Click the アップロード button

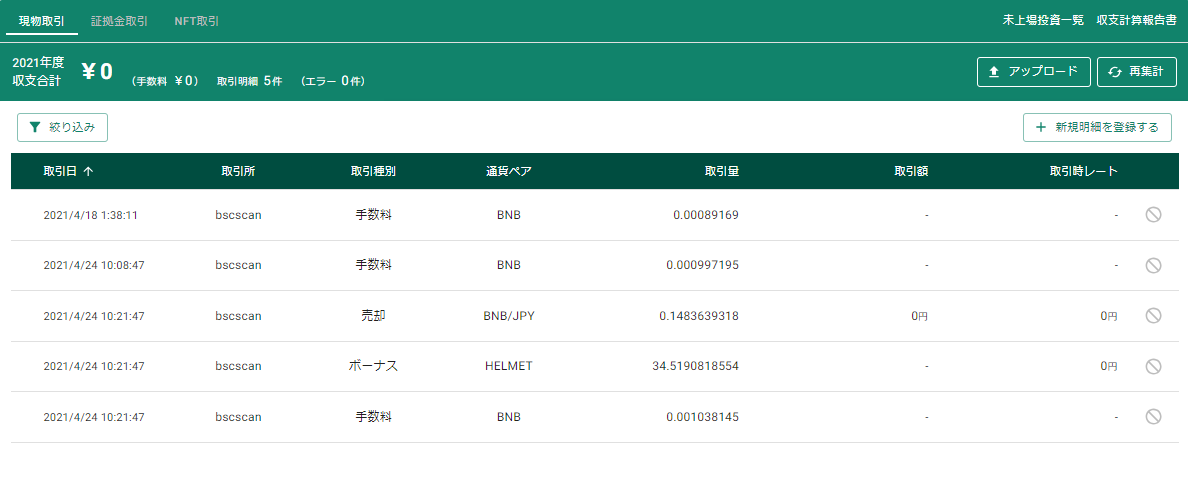(1033, 72)
